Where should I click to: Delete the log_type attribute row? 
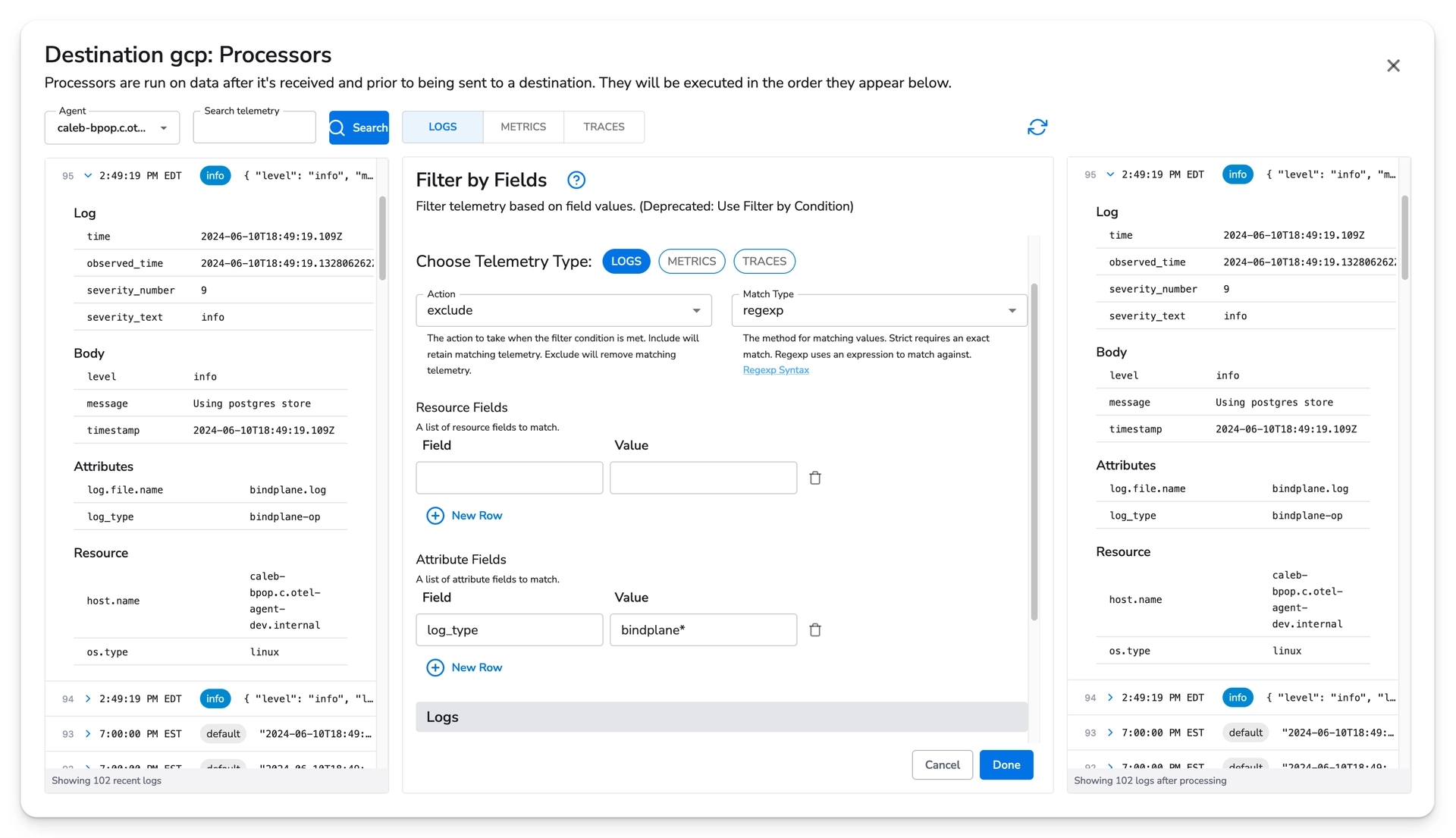point(815,630)
